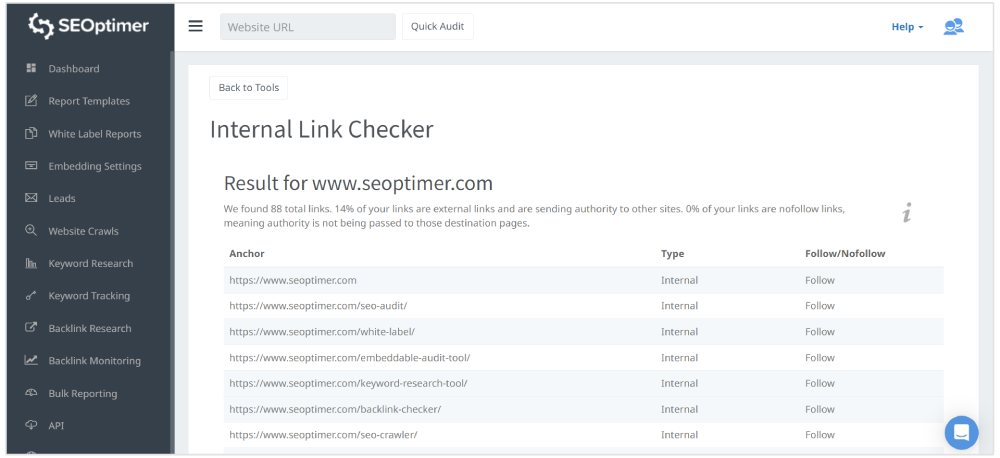Expand the Help dropdown

[x=907, y=27]
